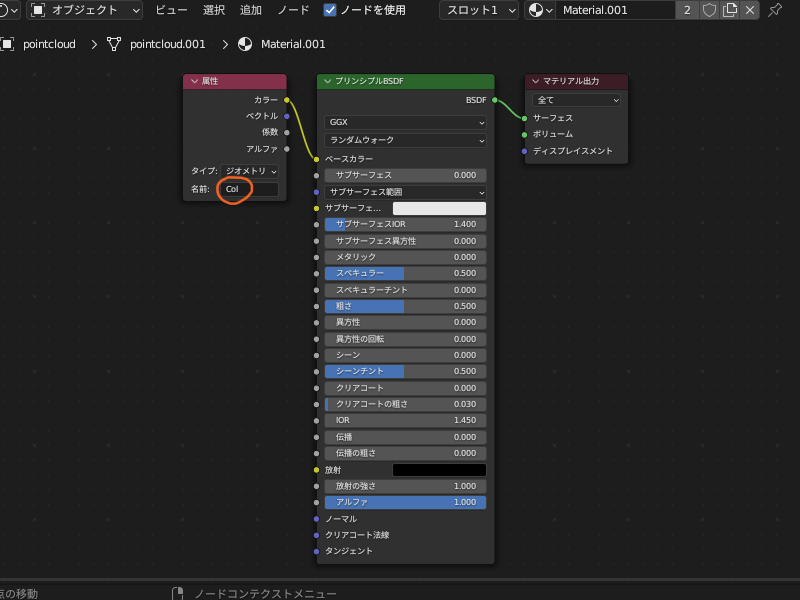Open the 全て target dropdown

(x=576, y=101)
